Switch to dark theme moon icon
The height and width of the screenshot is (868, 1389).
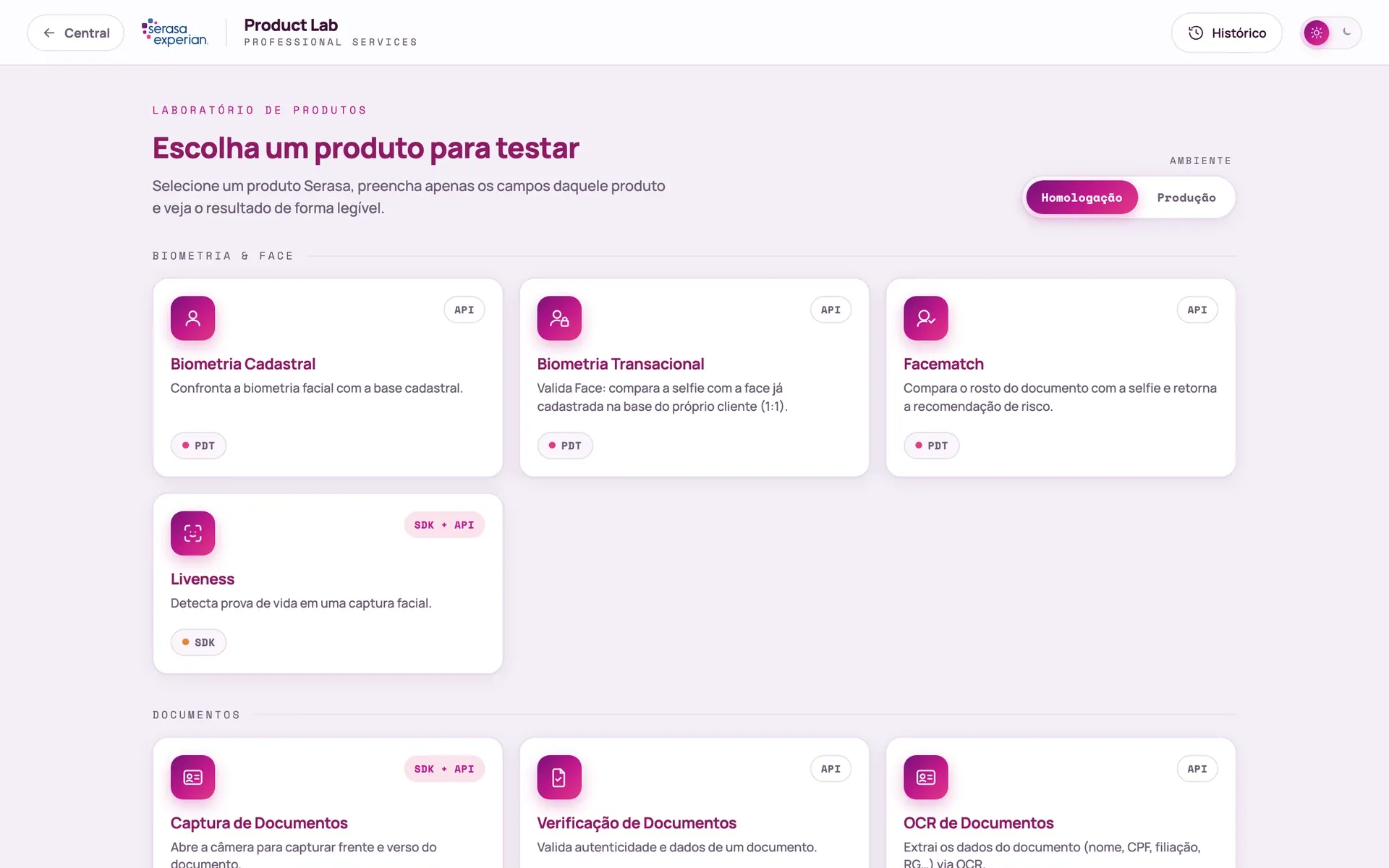click(x=1346, y=33)
